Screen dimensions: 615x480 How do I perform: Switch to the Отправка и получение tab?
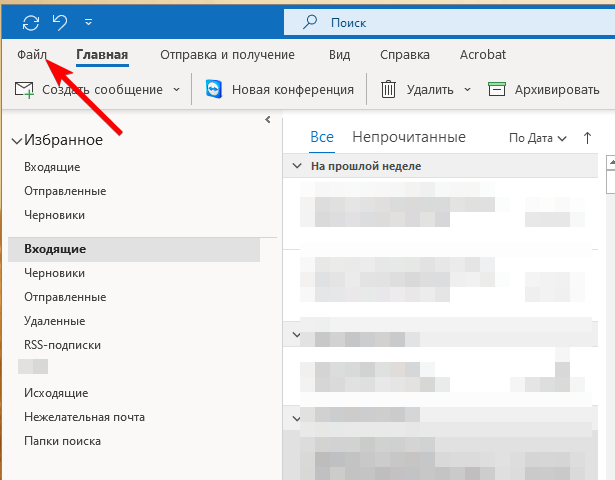(x=227, y=55)
